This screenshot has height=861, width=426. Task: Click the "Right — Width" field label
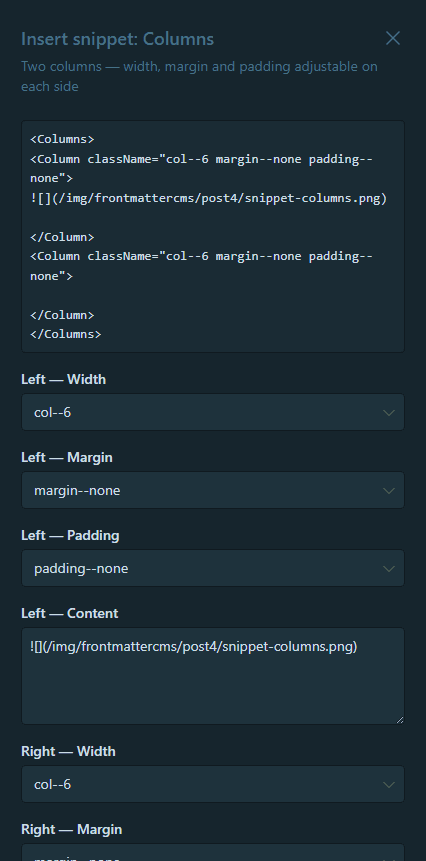pyautogui.click(x=69, y=751)
